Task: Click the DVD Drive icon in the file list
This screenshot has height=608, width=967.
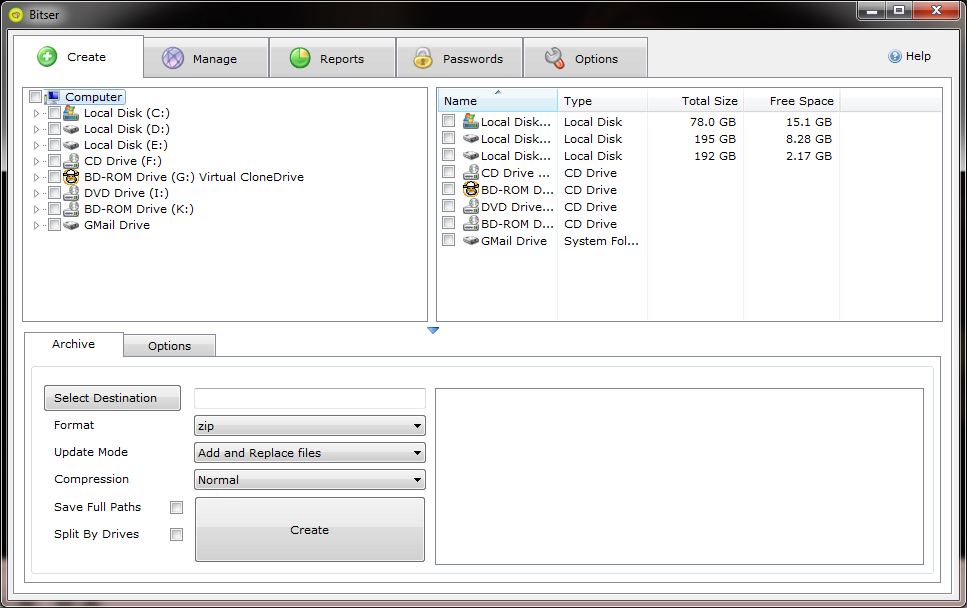Action: tap(471, 207)
